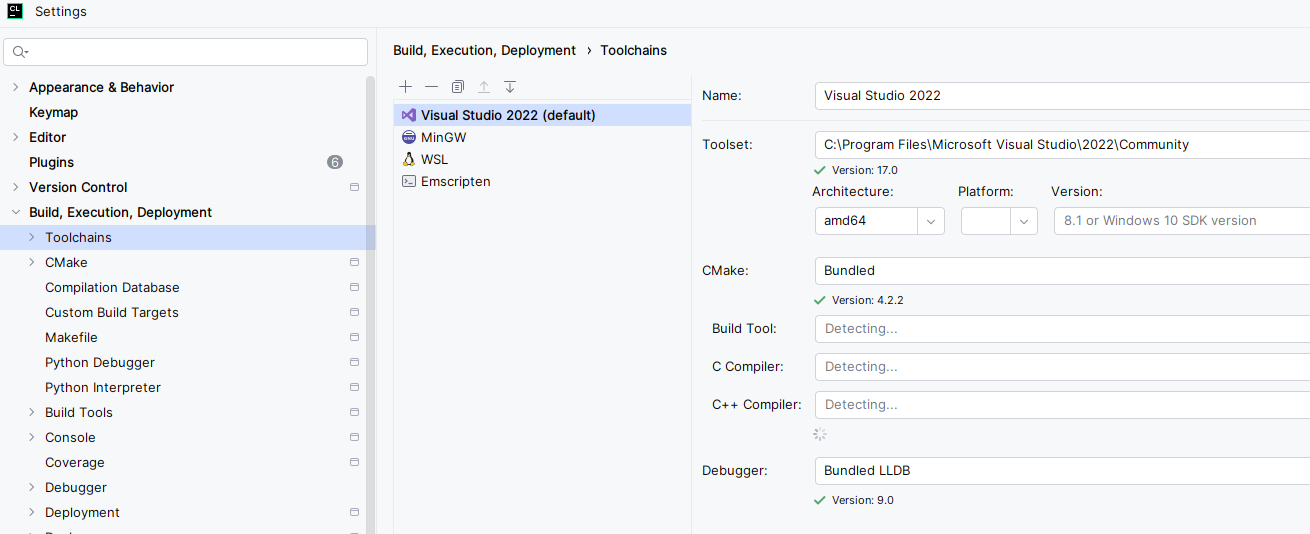The width and height of the screenshot is (1310, 534).
Task: Click the Build Tool detecting field
Action: (1062, 329)
